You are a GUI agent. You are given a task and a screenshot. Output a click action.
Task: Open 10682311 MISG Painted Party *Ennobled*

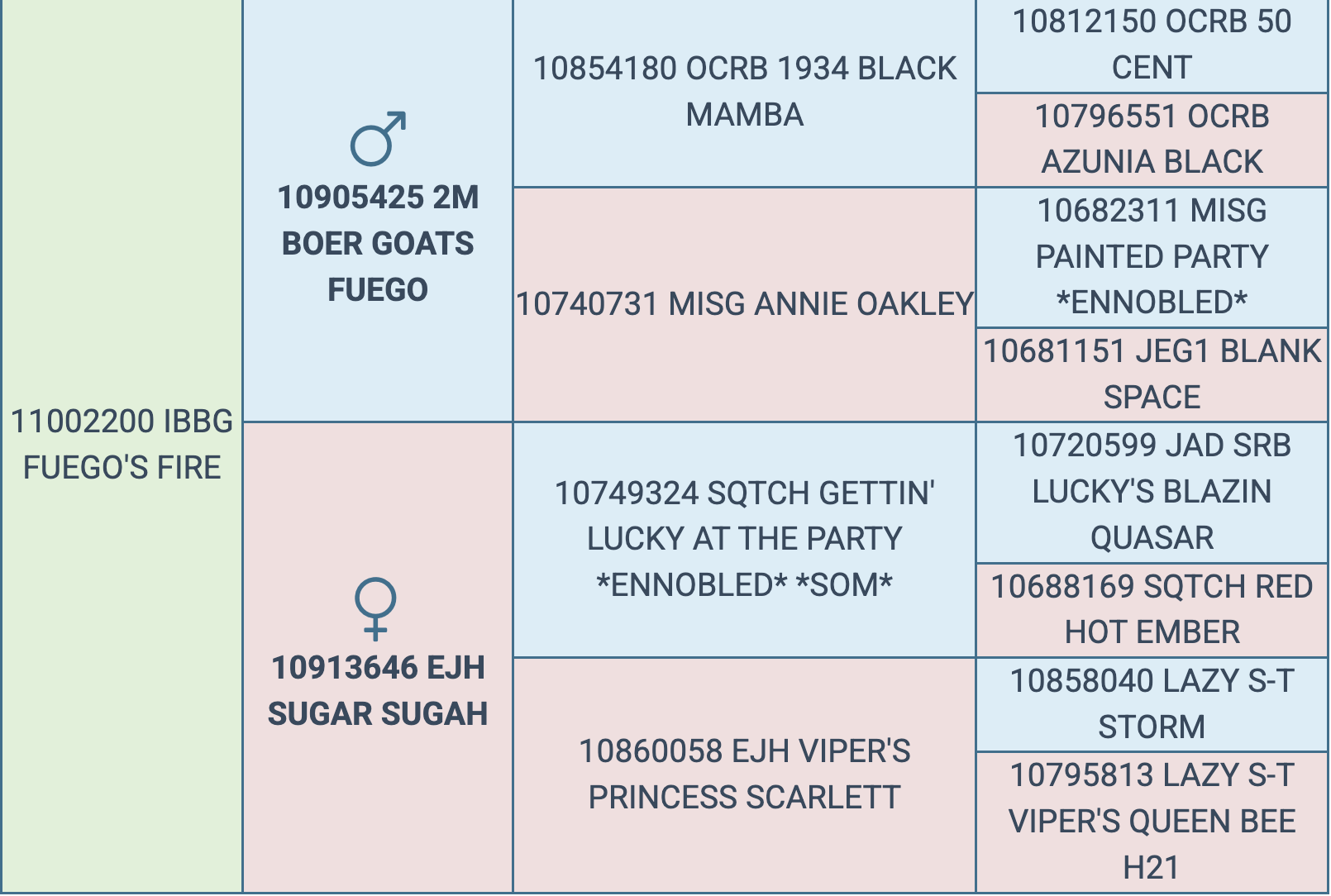coord(1152,256)
